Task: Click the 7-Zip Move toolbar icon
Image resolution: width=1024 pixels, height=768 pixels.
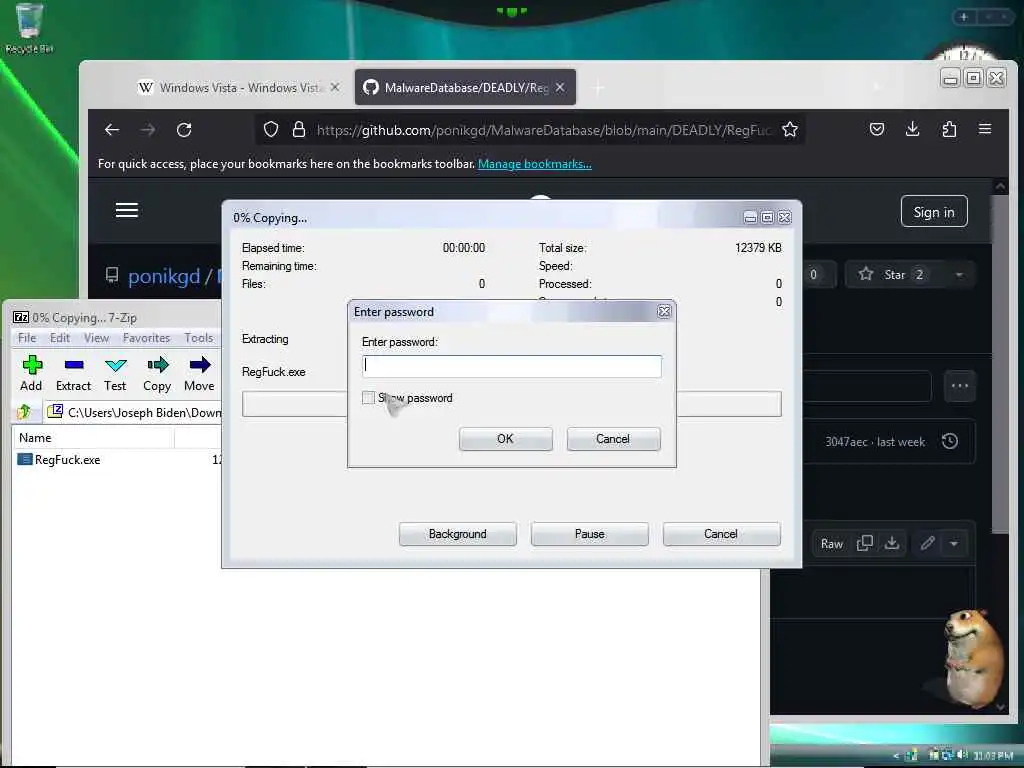Action: pos(199,373)
